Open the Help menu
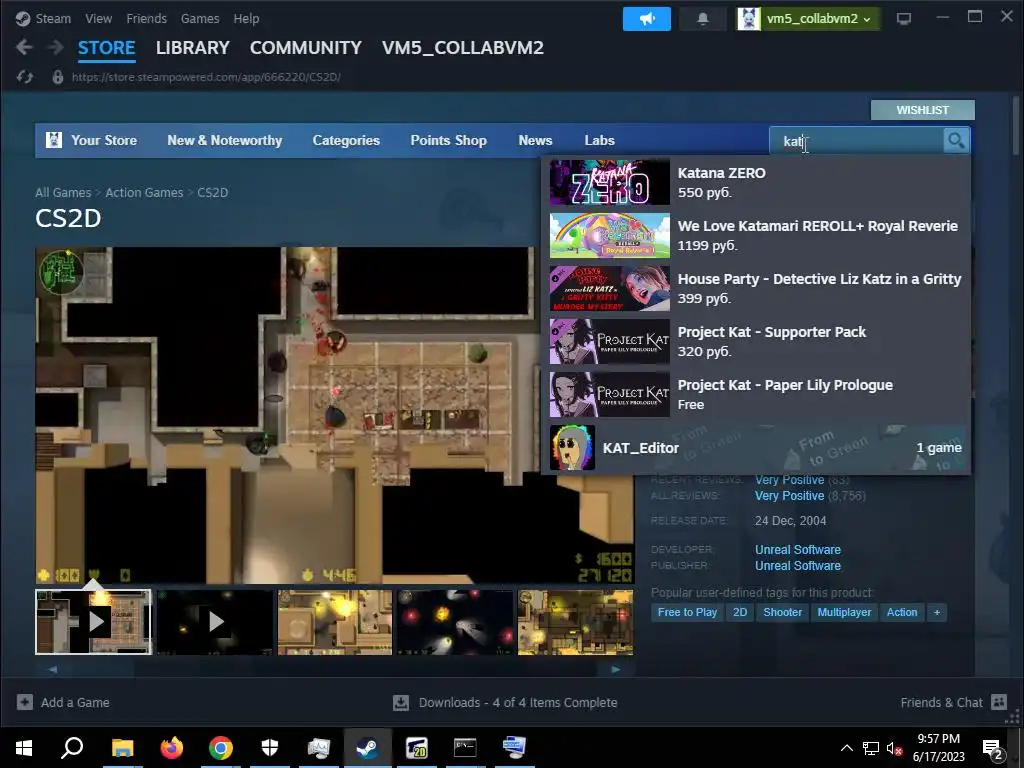Screen dimensions: 1024x768 [x=246, y=18]
